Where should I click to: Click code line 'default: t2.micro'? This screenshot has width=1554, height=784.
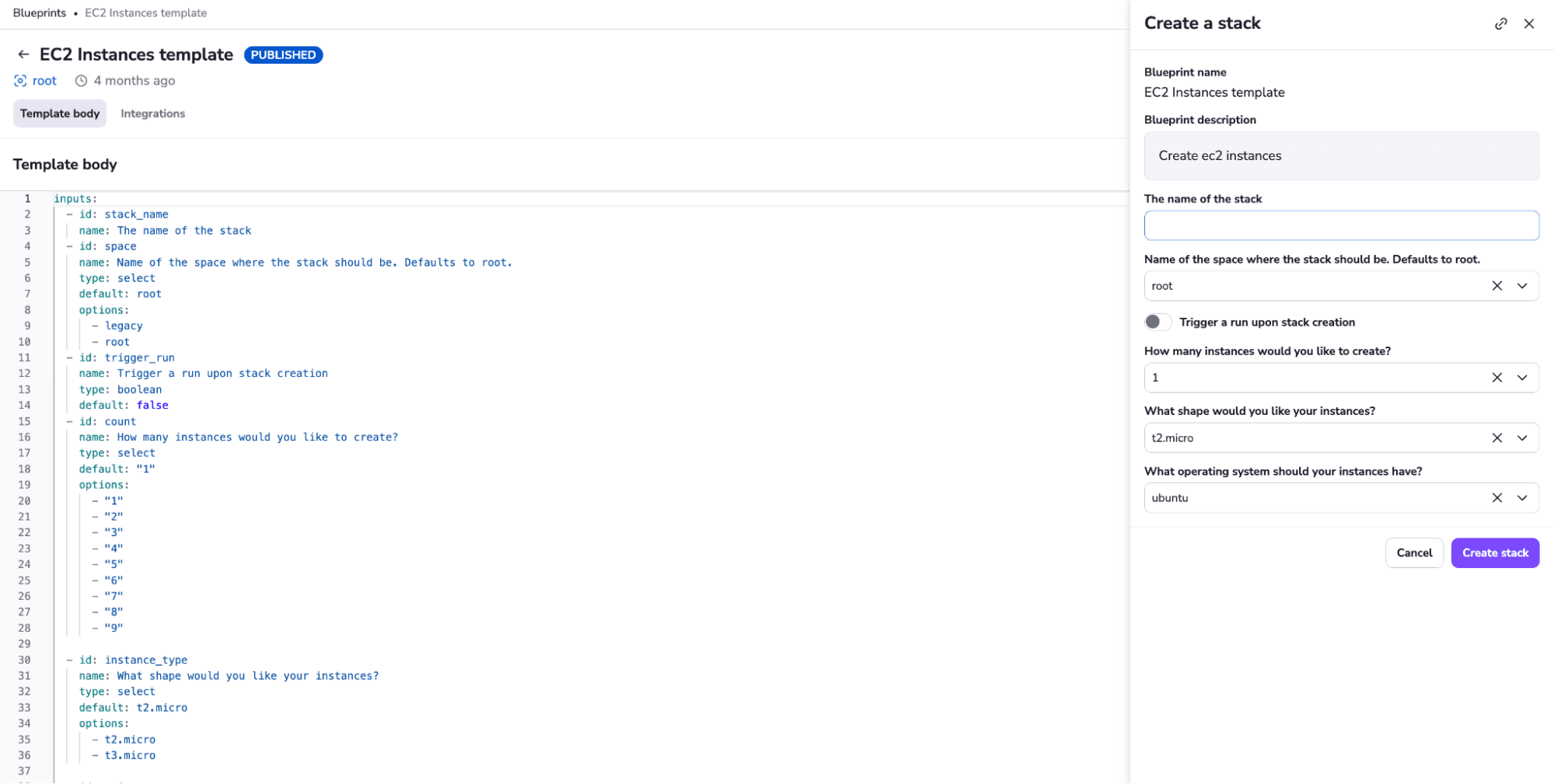pos(133,708)
